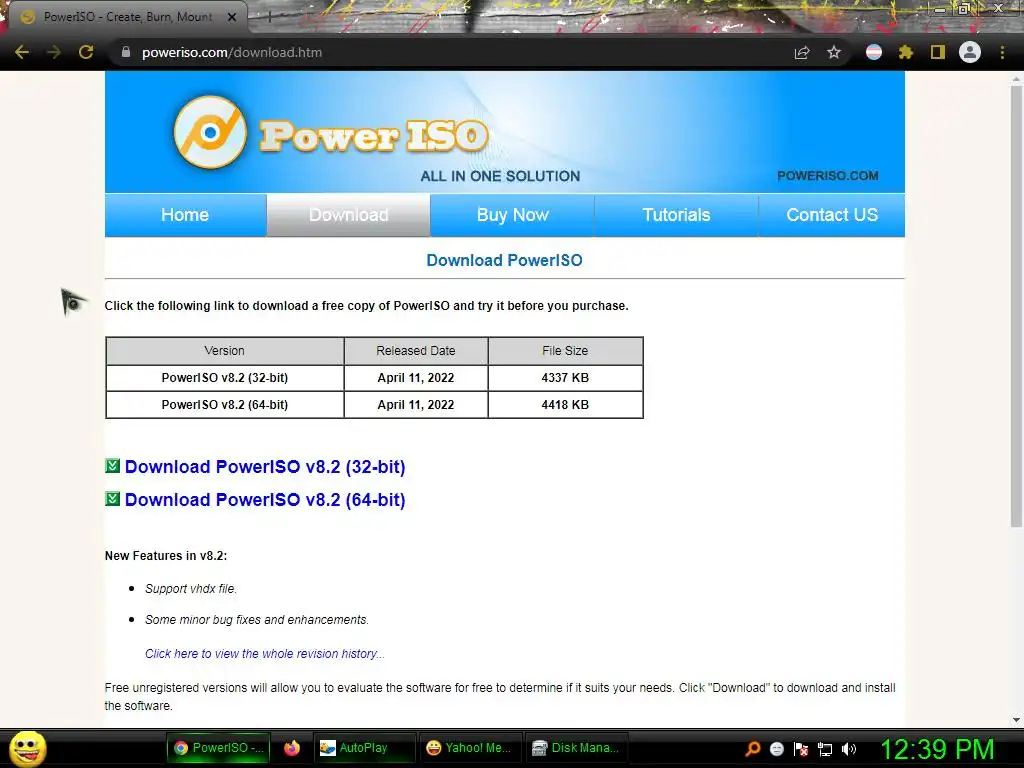
Task: Click the volume speaker tray icon
Action: pos(849,749)
